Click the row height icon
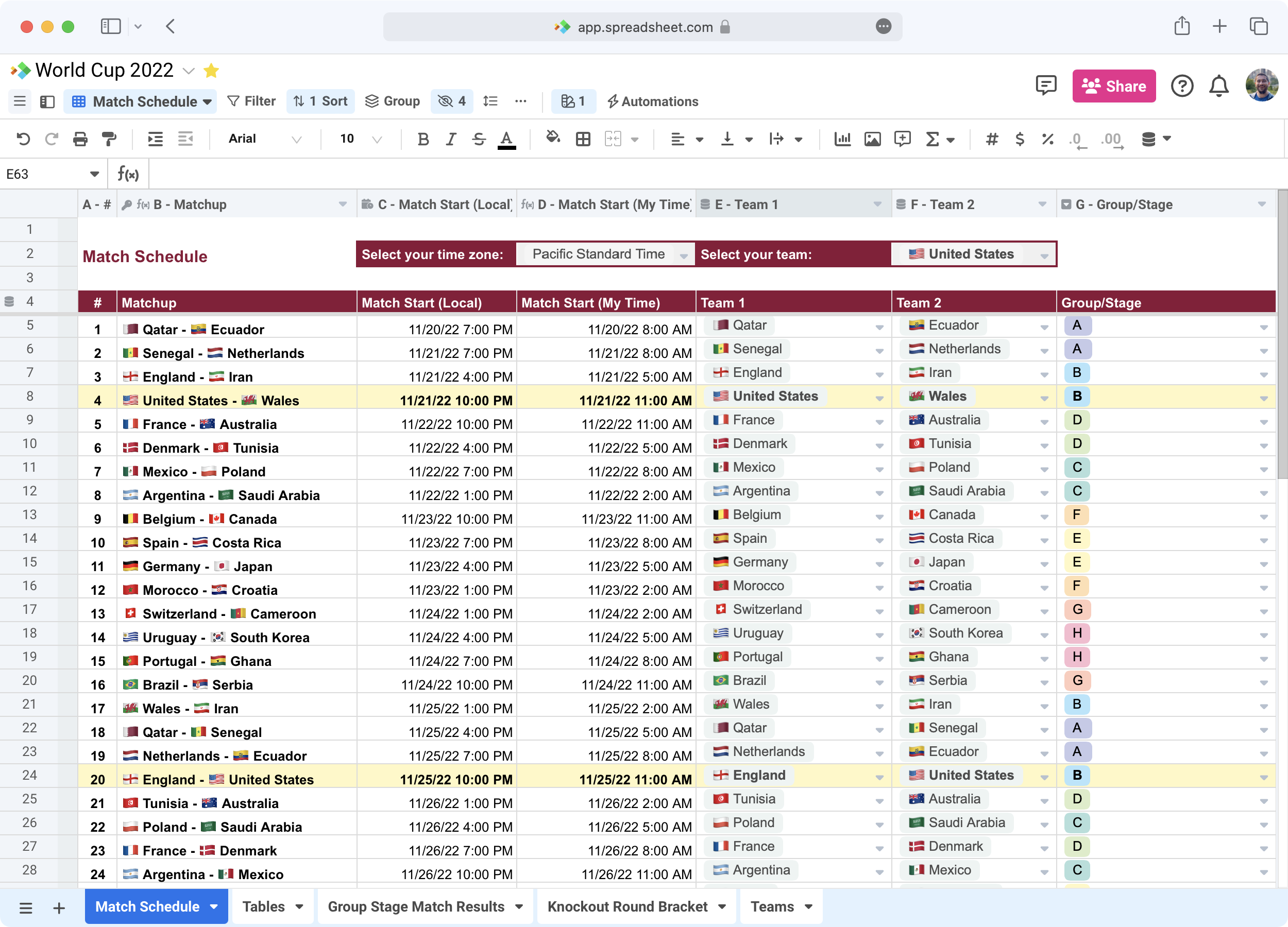This screenshot has width=1288, height=927. pos(490,101)
